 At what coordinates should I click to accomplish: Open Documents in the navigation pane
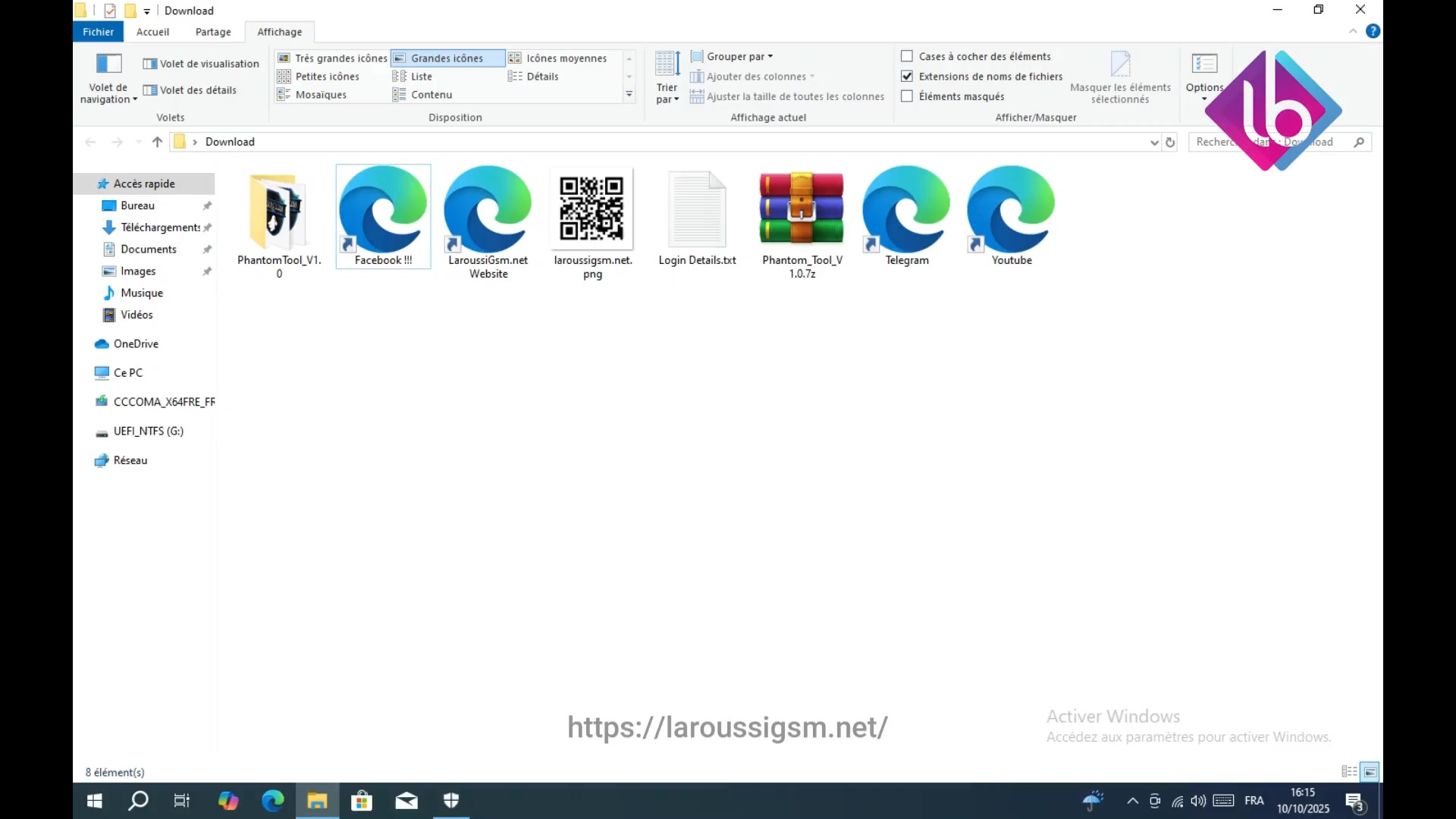(x=149, y=249)
